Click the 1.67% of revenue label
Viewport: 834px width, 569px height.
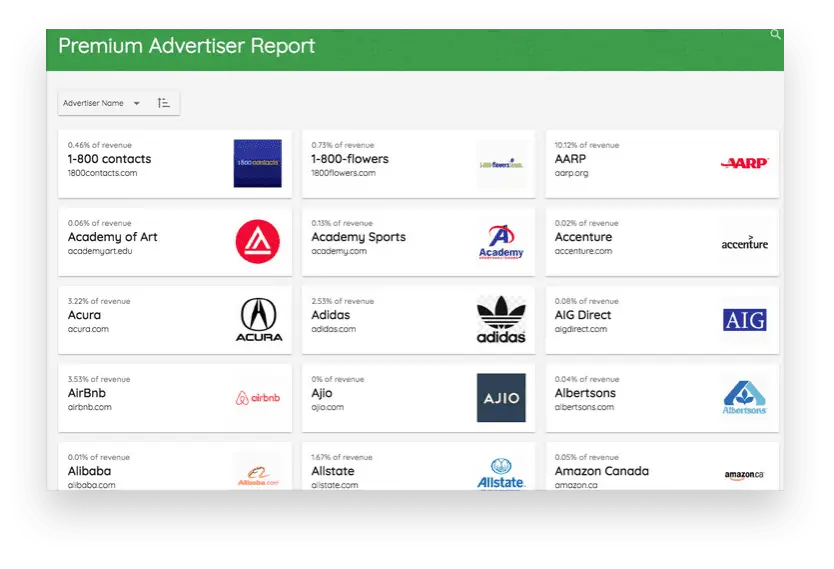[x=342, y=457]
